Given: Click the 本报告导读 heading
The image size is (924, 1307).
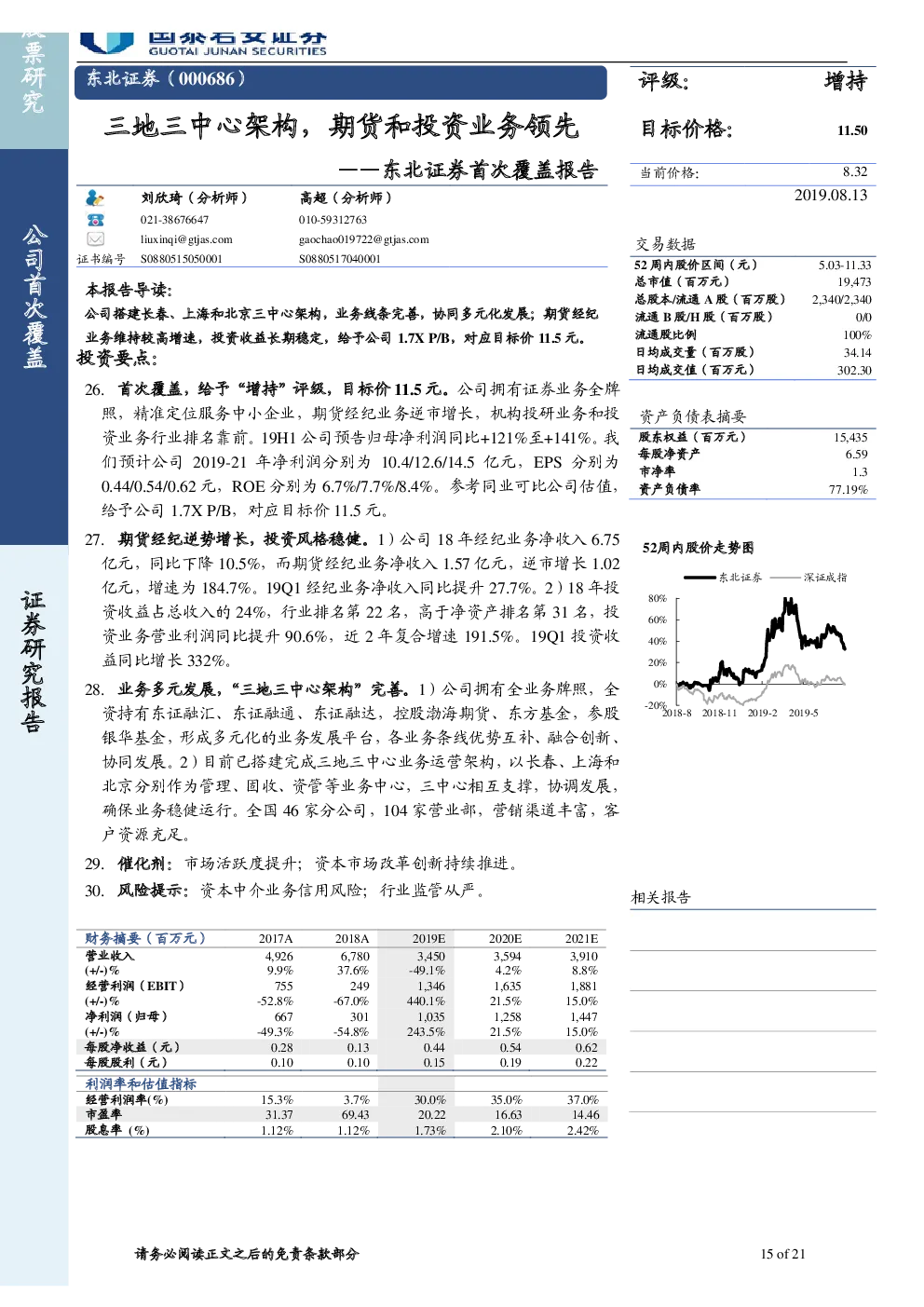Looking at the screenshot, I should point(129,290).
